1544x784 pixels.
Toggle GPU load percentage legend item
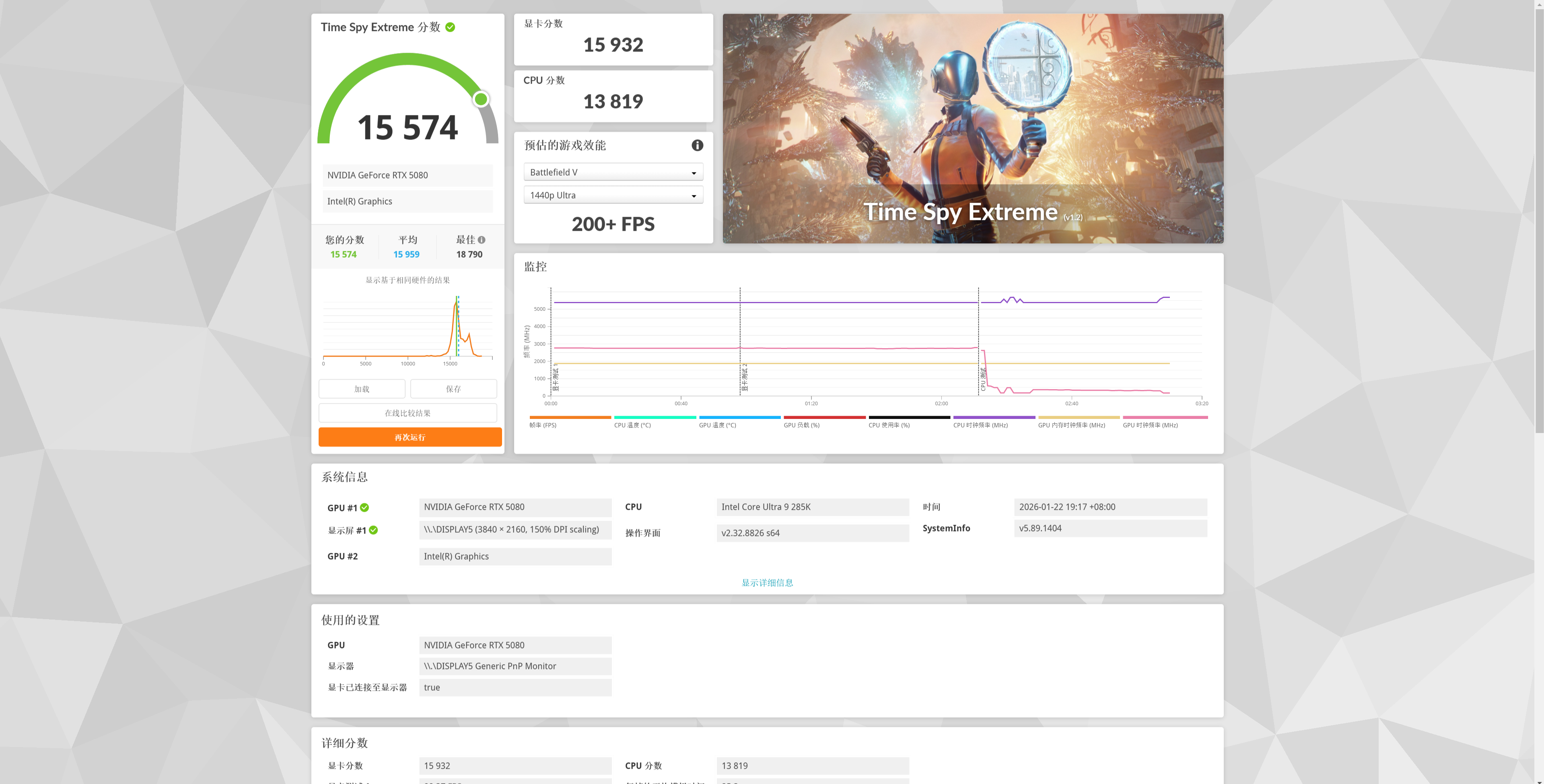[x=801, y=425]
